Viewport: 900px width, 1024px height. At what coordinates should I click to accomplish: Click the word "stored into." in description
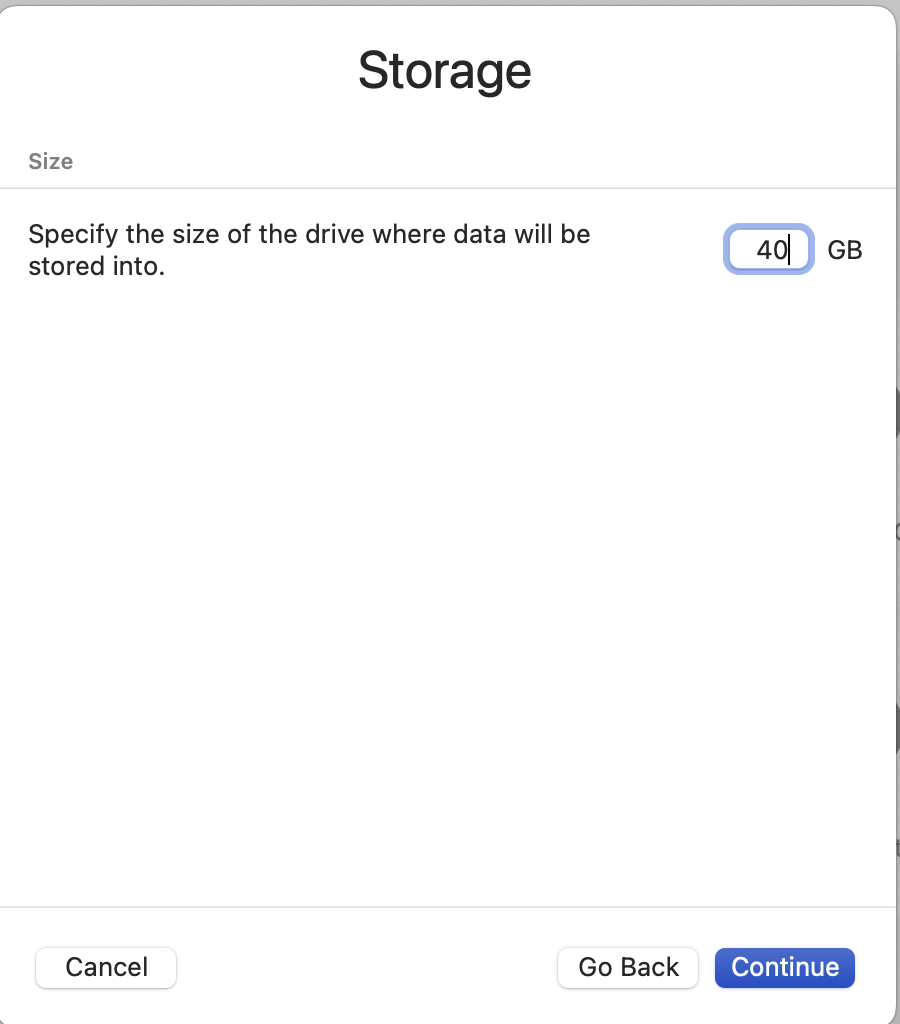[x=97, y=266]
